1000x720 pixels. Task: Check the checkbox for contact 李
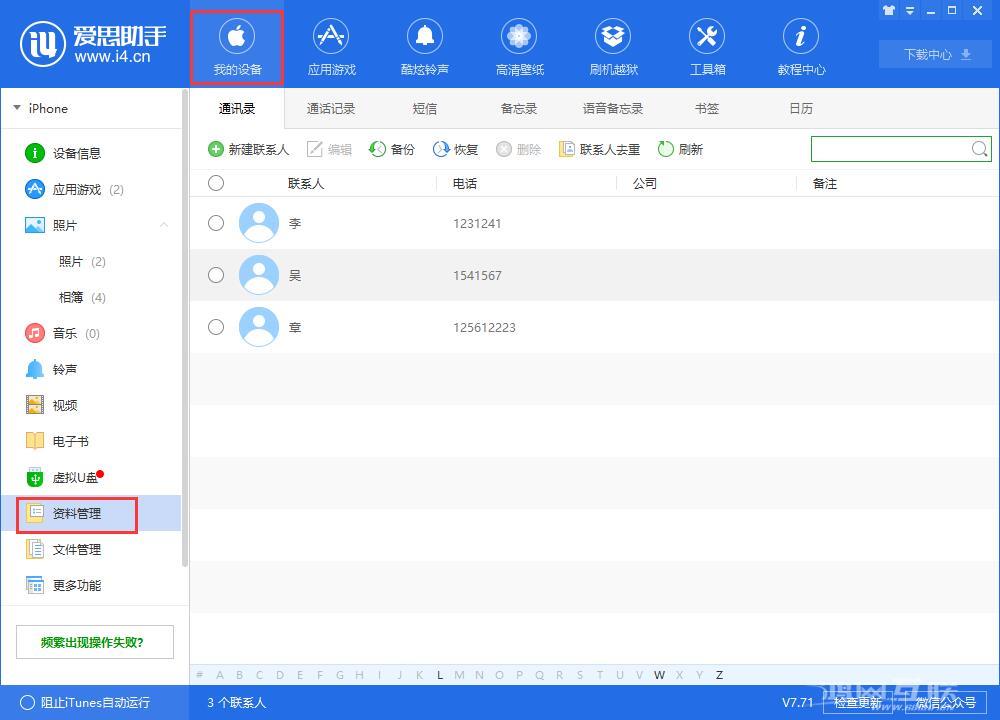point(216,223)
